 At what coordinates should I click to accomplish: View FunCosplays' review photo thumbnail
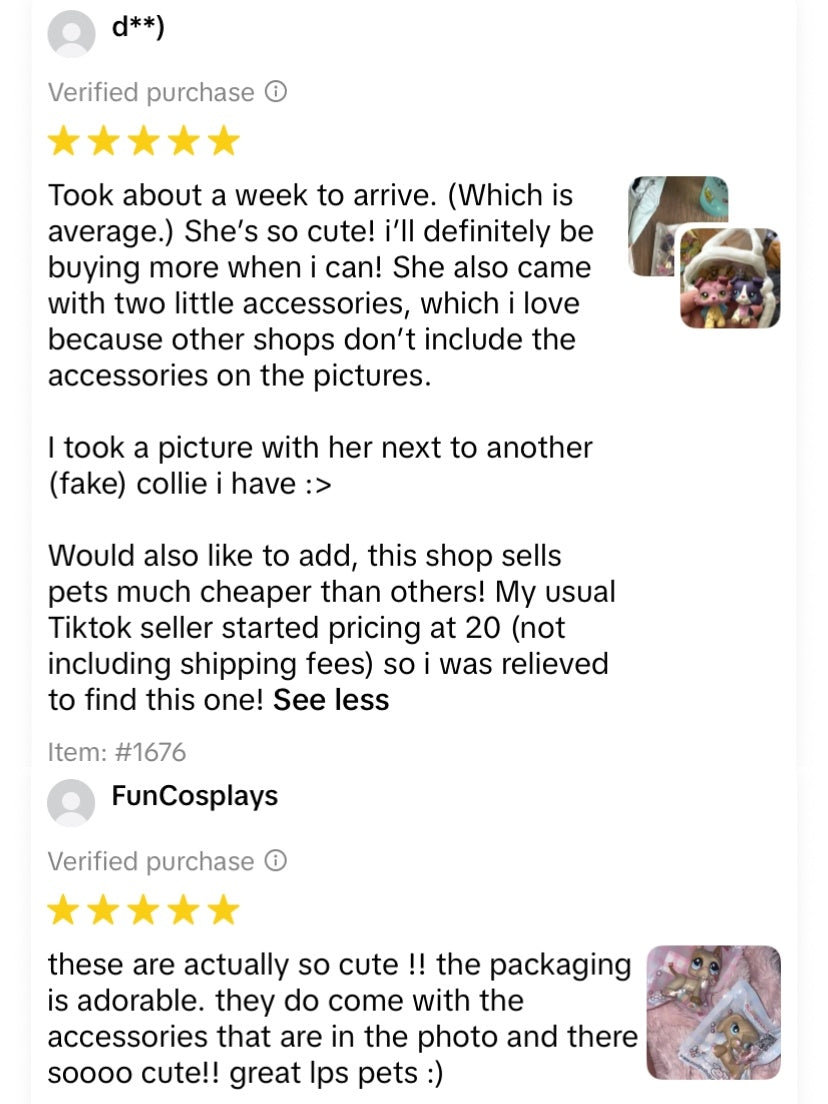[713, 1012]
